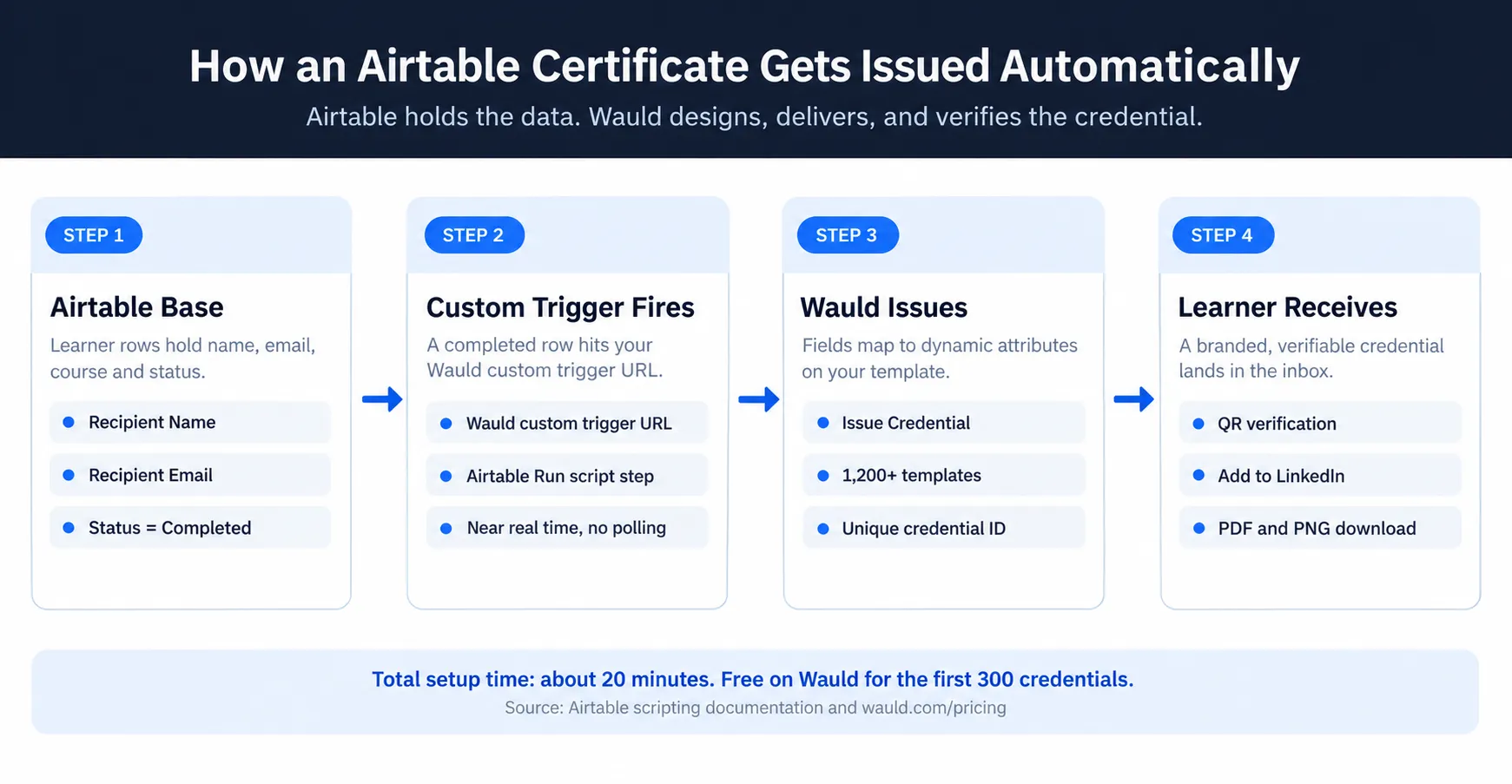Click the STEP 1 badge
The height and width of the screenshot is (784, 1512).
pyautogui.click(x=94, y=235)
